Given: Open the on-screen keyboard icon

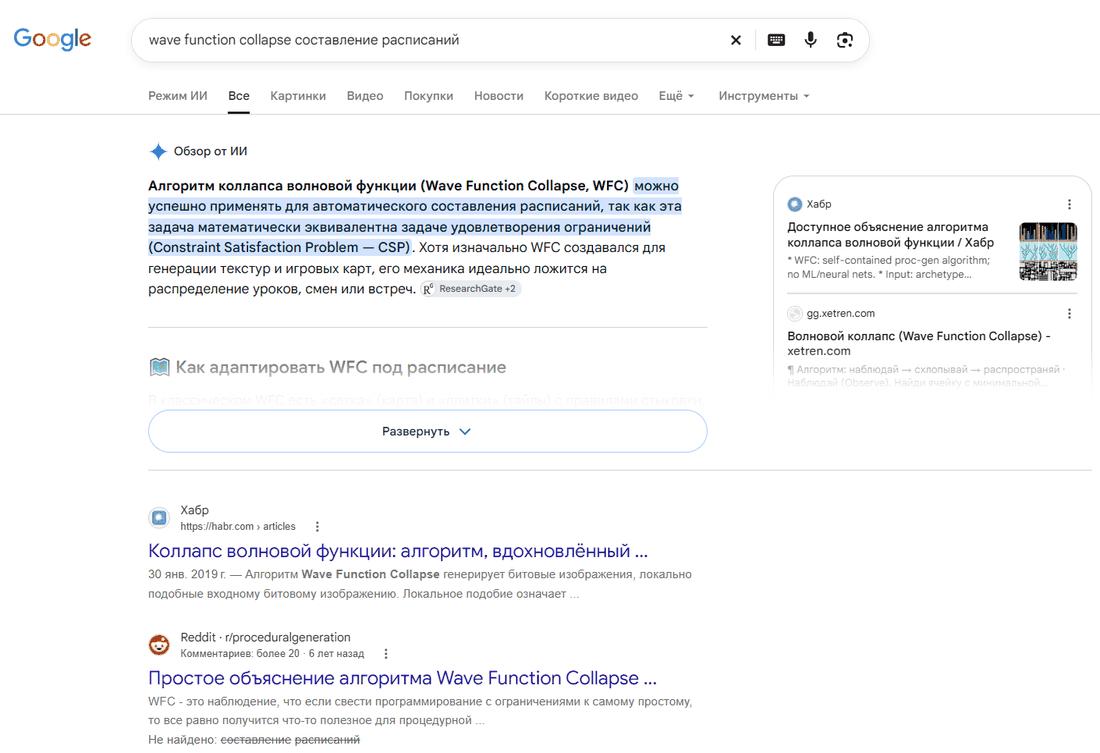Looking at the screenshot, I should point(776,40).
